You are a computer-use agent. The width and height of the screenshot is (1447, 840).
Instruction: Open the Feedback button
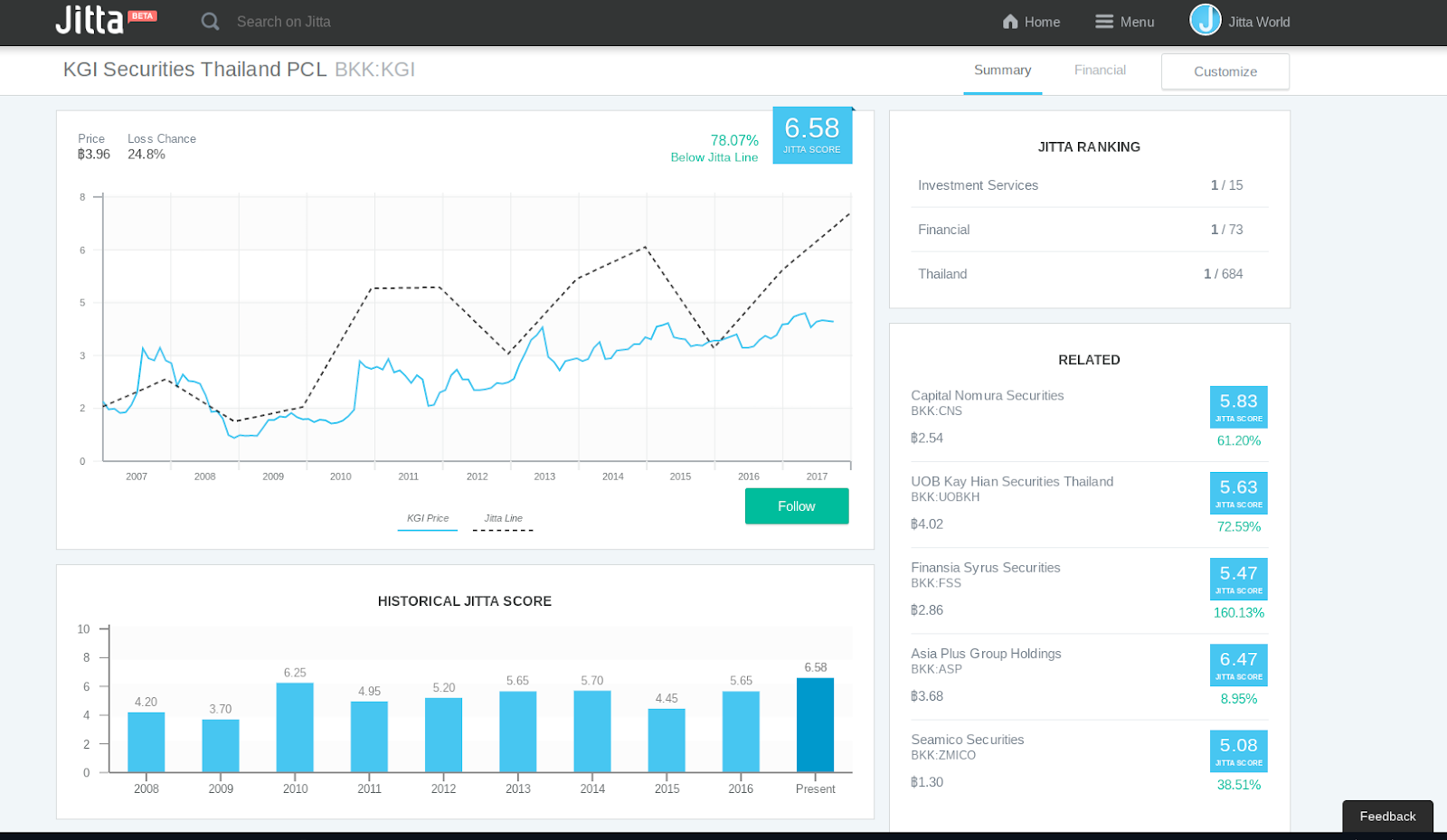pyautogui.click(x=1387, y=816)
